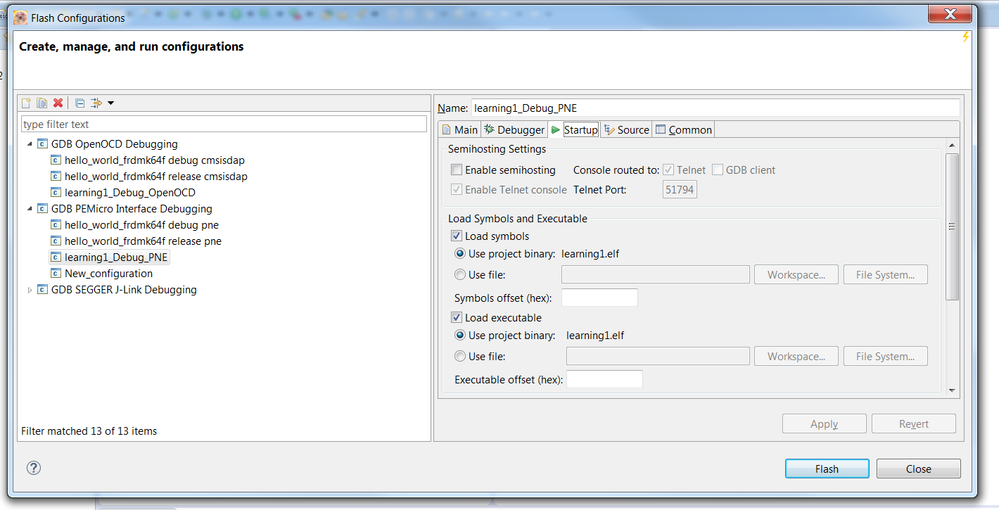Viewport: 999px width, 510px height.
Task: Click the filter launch configurations icon
Action: coord(96,103)
